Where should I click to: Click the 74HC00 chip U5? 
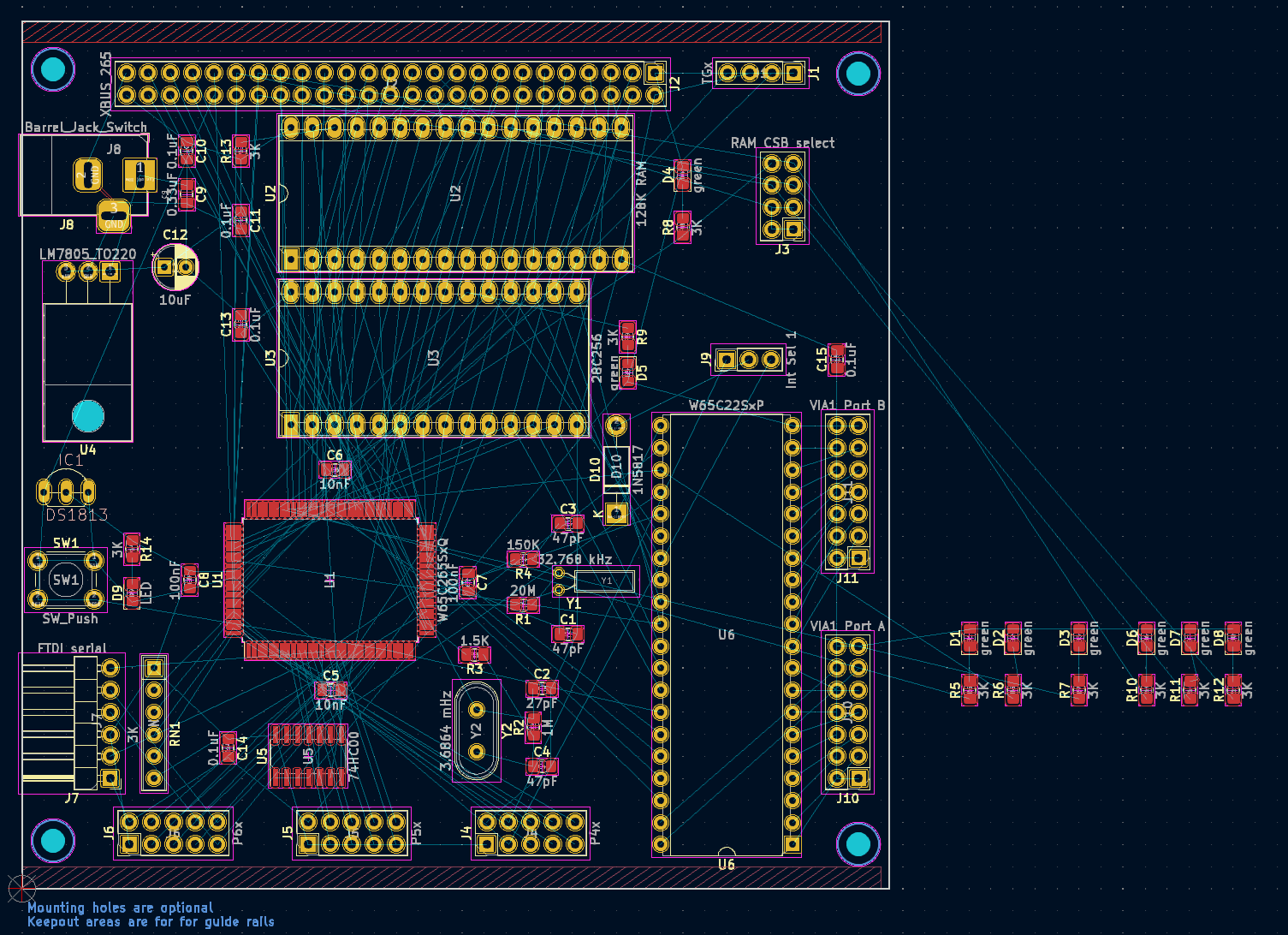[x=308, y=755]
